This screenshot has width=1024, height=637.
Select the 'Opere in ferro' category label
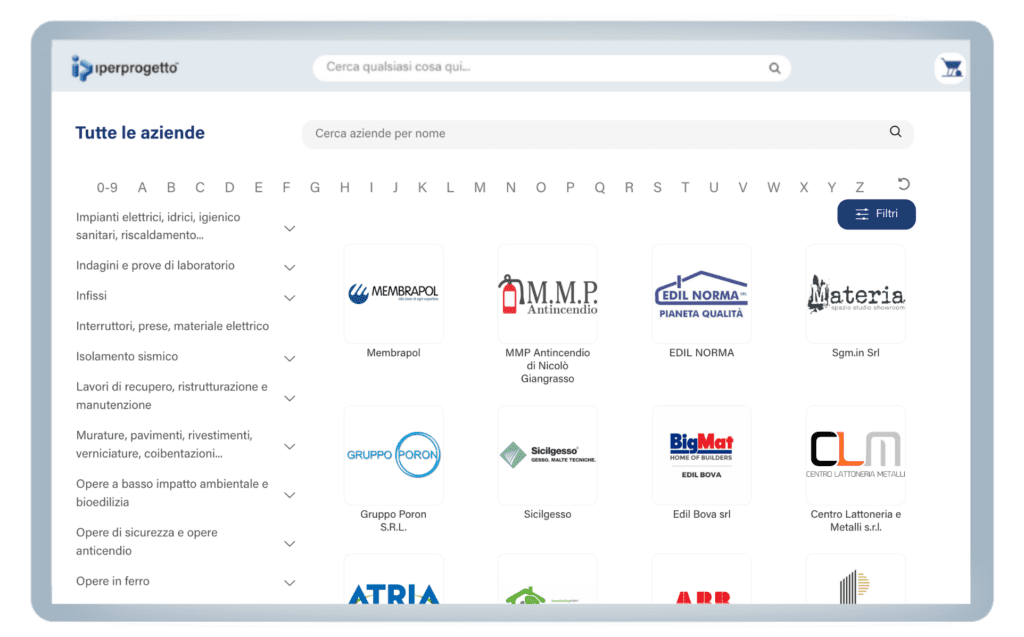pyautogui.click(x=112, y=581)
